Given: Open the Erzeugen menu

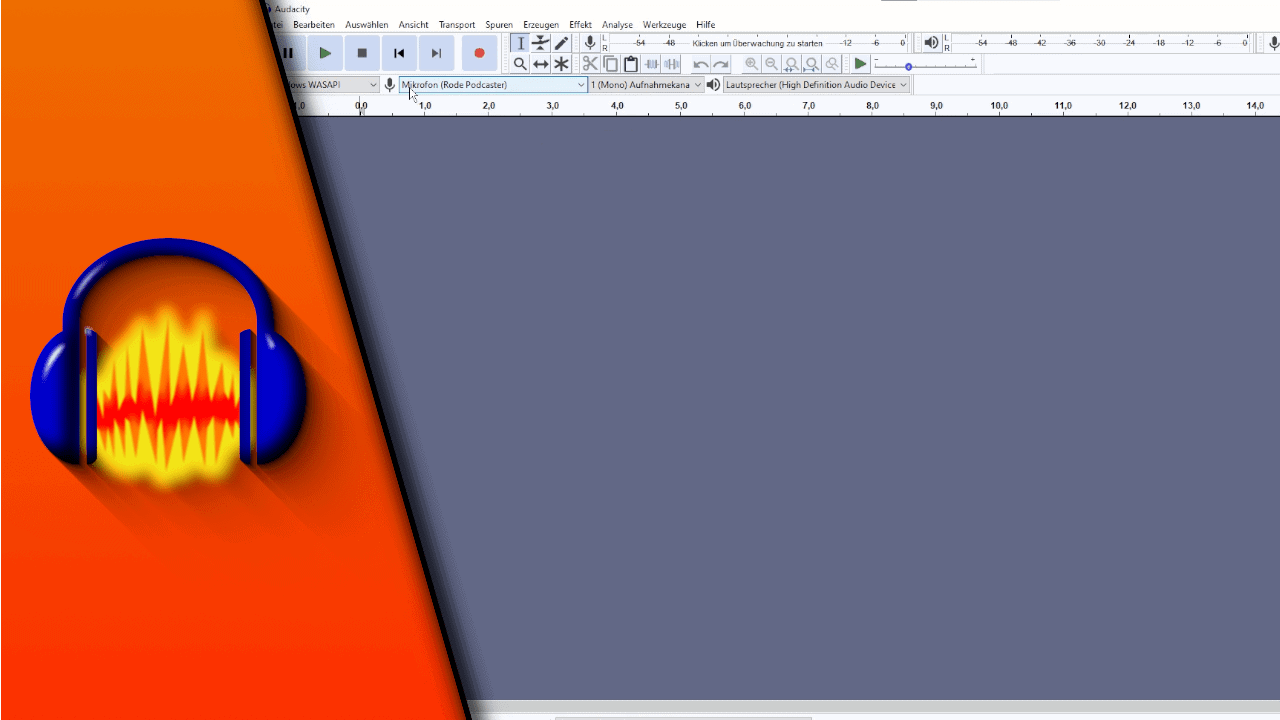Looking at the screenshot, I should pyautogui.click(x=541, y=25).
